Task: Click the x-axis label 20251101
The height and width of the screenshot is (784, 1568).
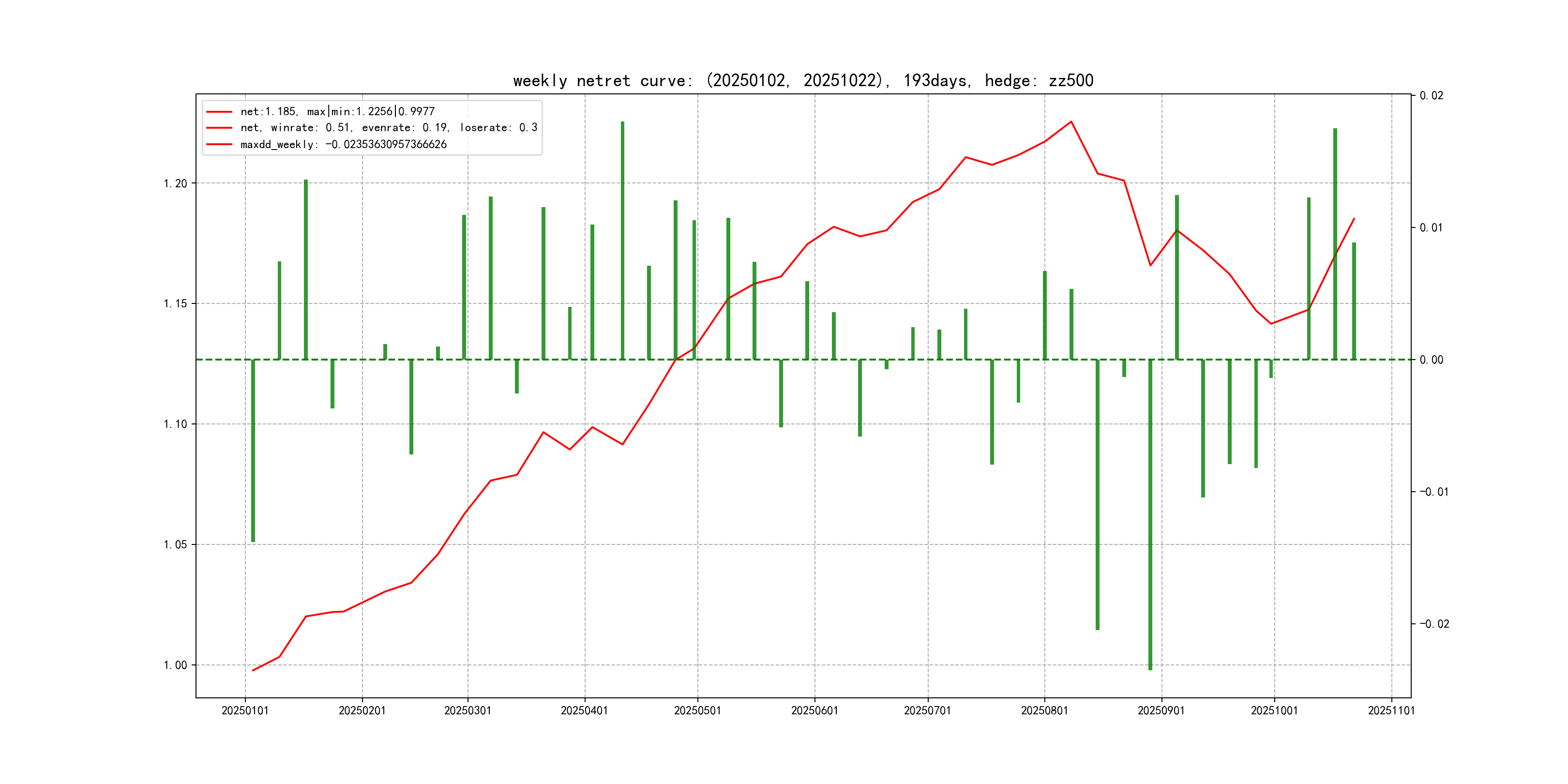Action: [x=1391, y=710]
